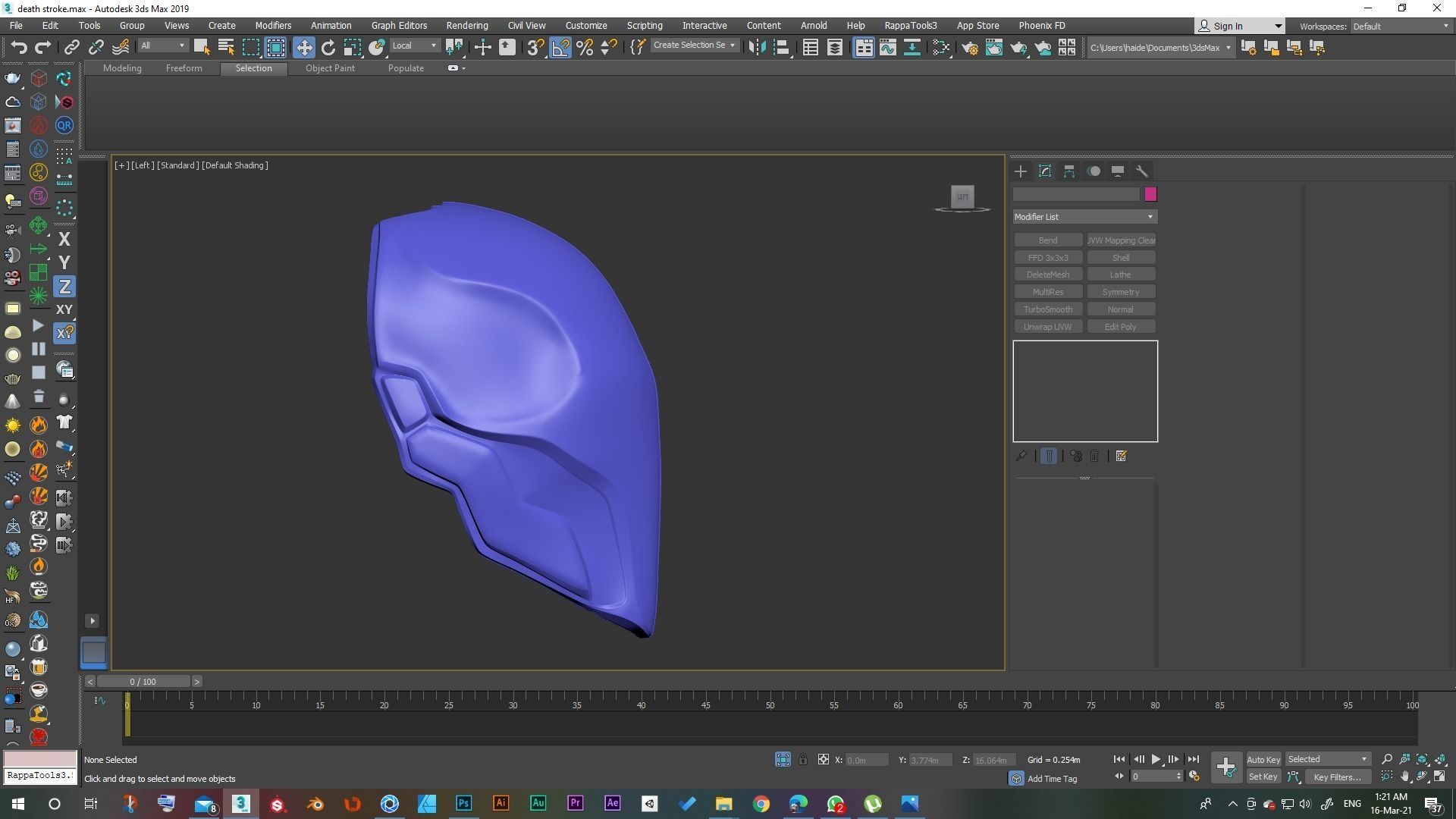Image resolution: width=1456 pixels, height=819 pixels.
Task: Click the Symmetry modifier button
Action: pos(1121,292)
